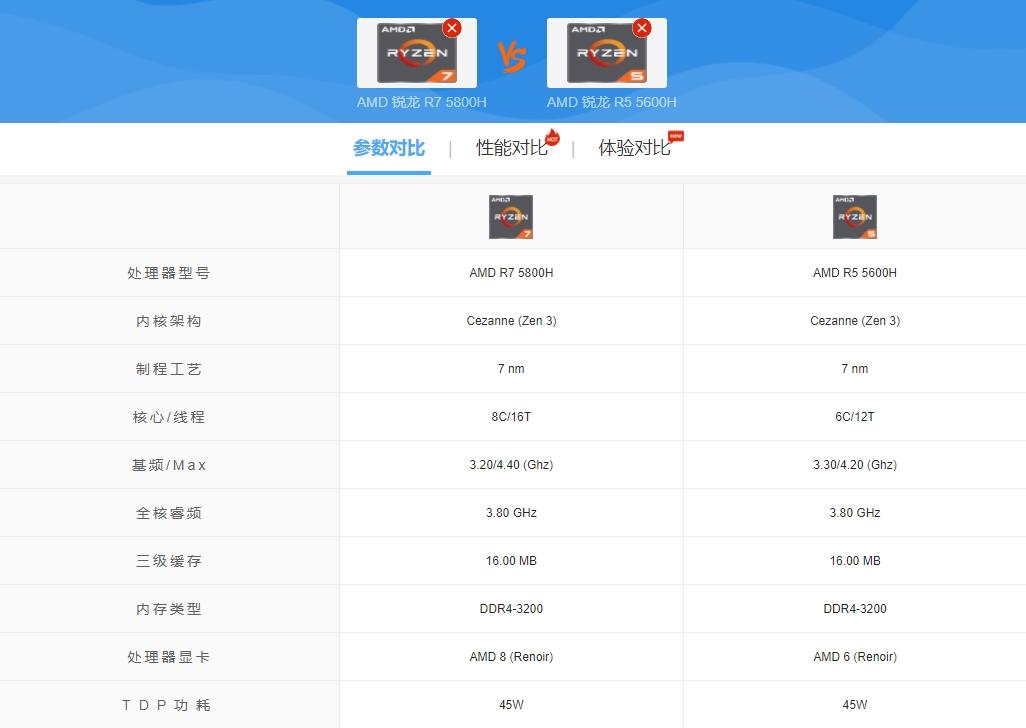Select the 内存类型 row label
This screenshot has width=1026, height=728.
[169, 609]
